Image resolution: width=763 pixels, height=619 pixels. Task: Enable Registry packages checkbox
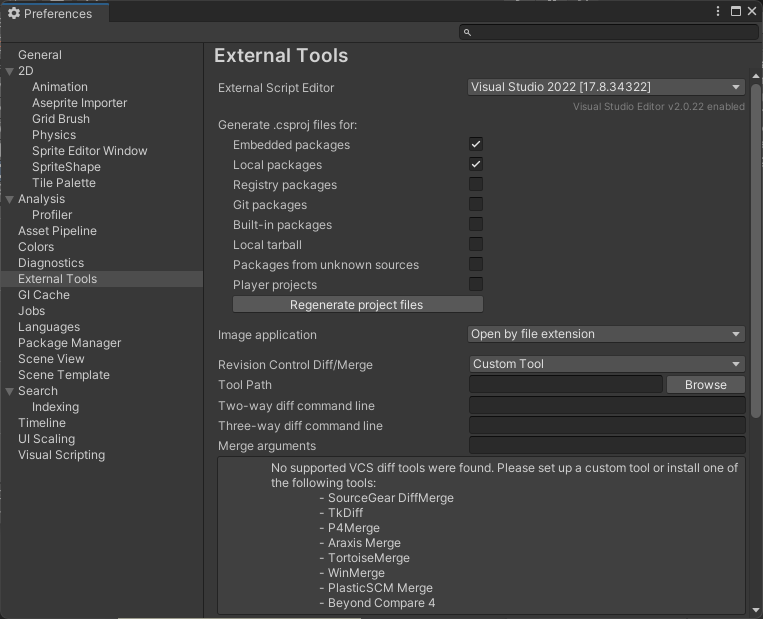(476, 184)
